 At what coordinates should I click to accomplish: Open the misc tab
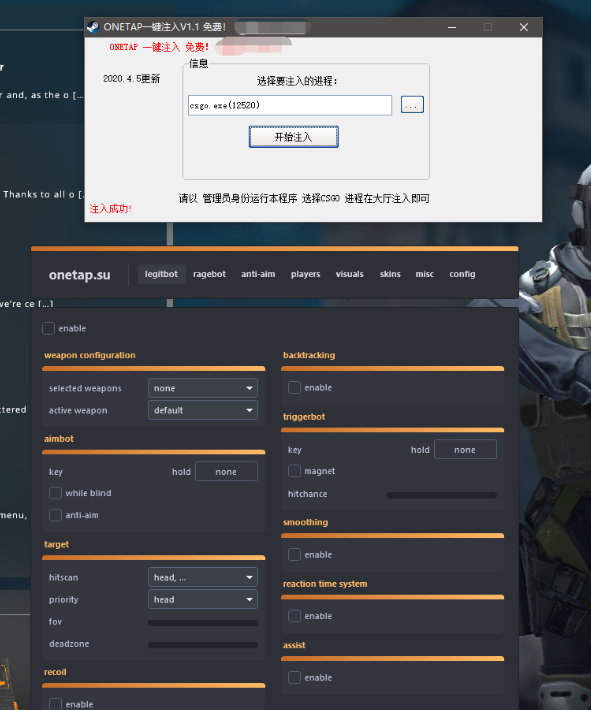click(x=425, y=274)
